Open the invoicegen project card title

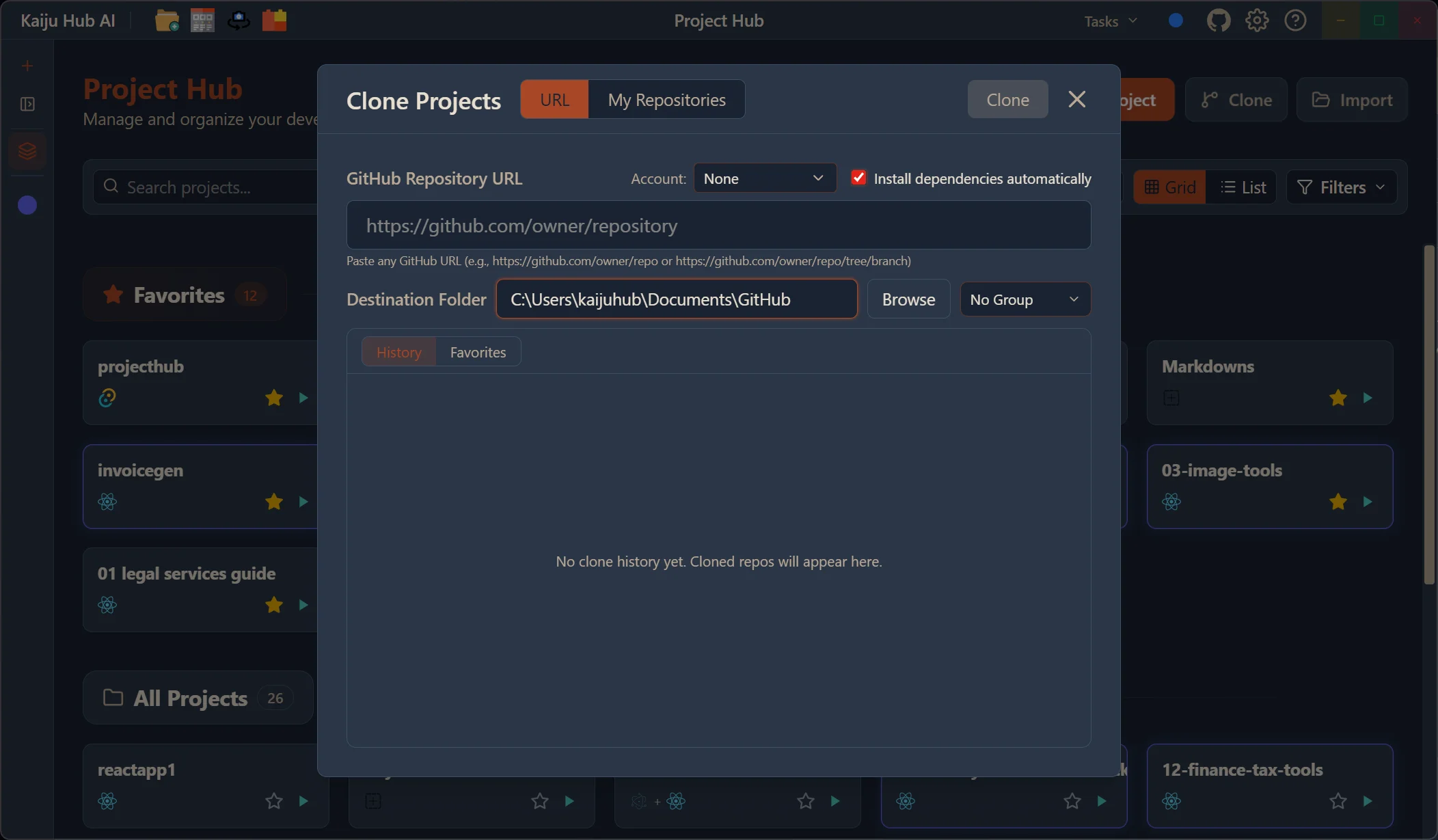tap(140, 471)
